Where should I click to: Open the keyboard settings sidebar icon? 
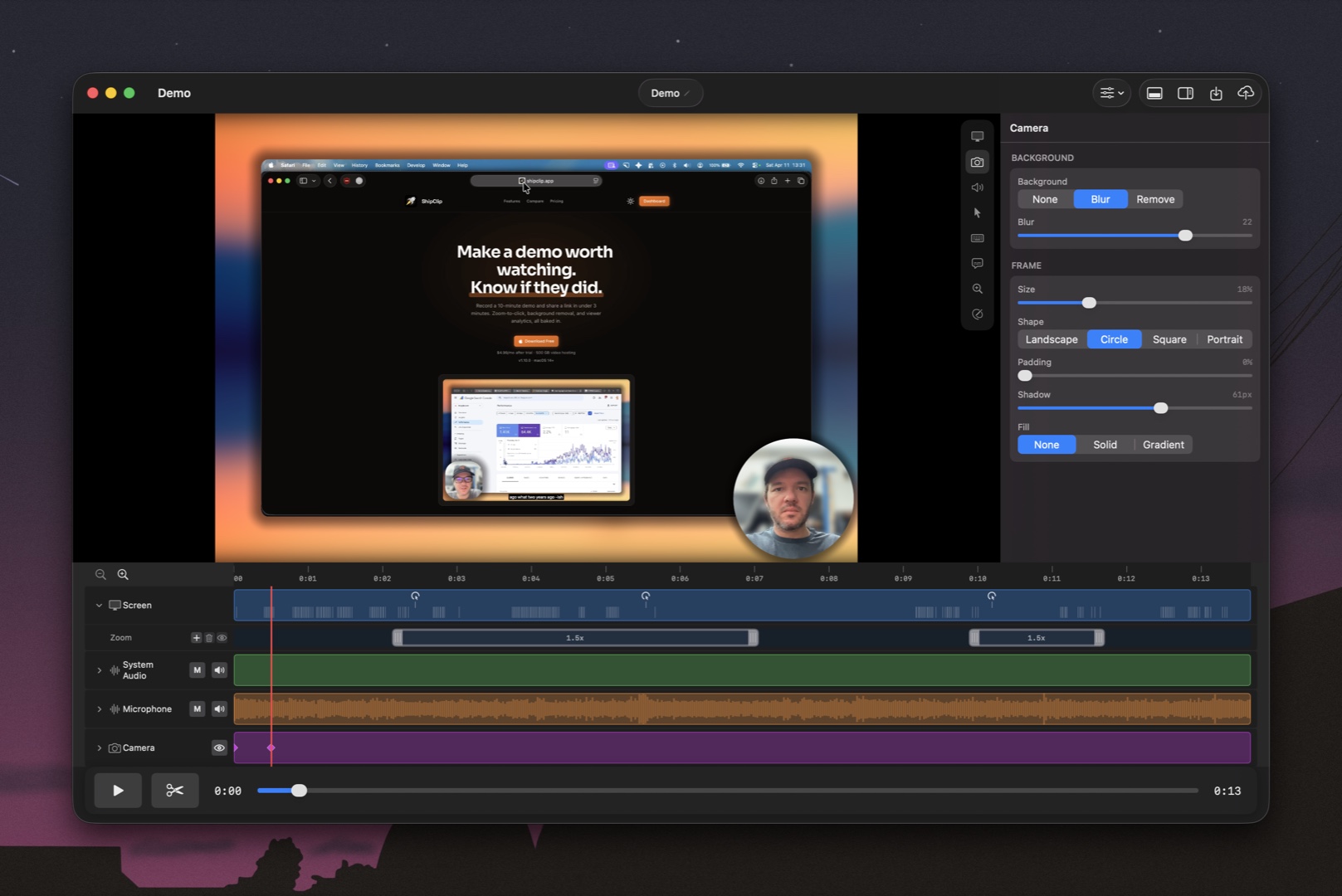(x=977, y=238)
